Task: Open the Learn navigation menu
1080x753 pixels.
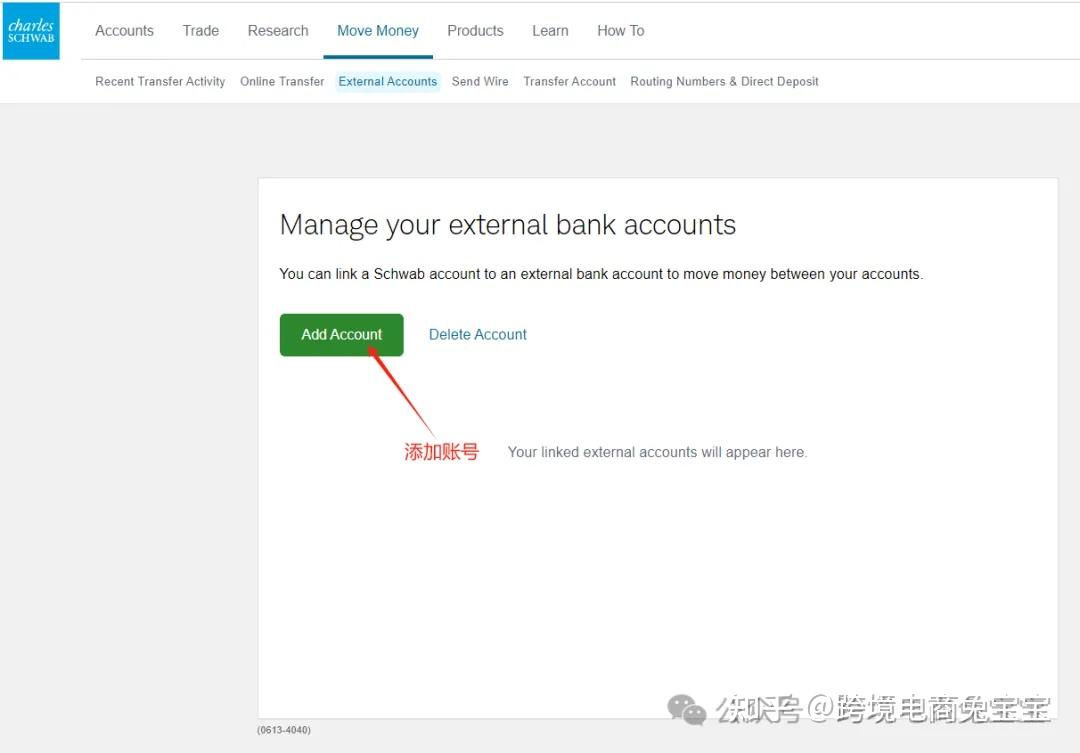Action: click(x=550, y=30)
